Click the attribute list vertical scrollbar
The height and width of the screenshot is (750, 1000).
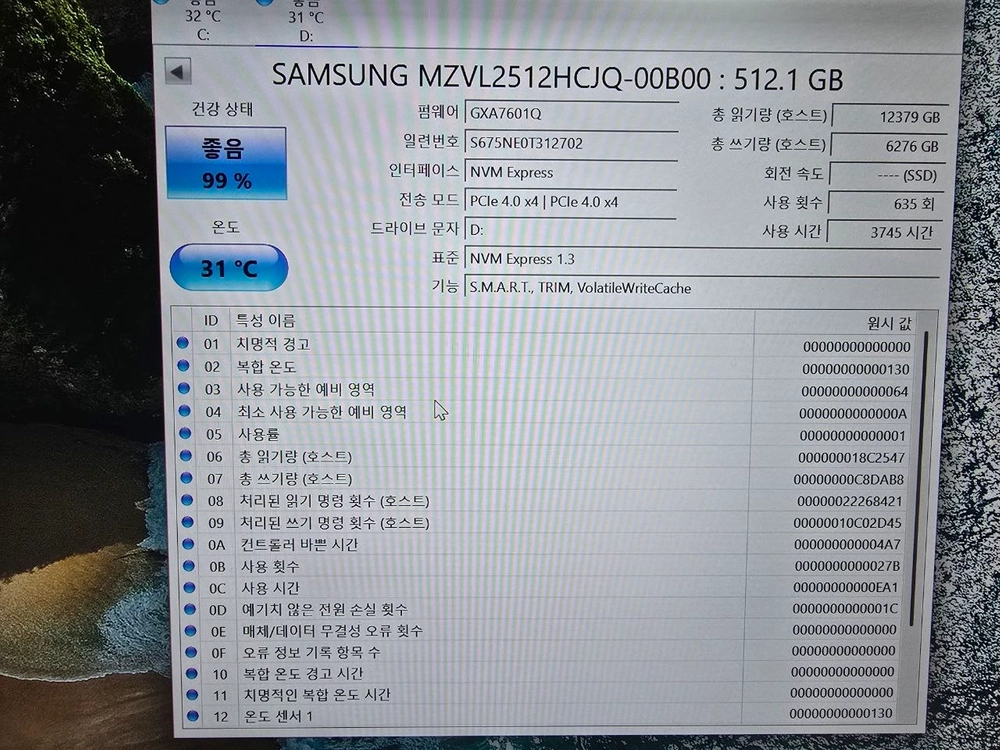click(919, 478)
